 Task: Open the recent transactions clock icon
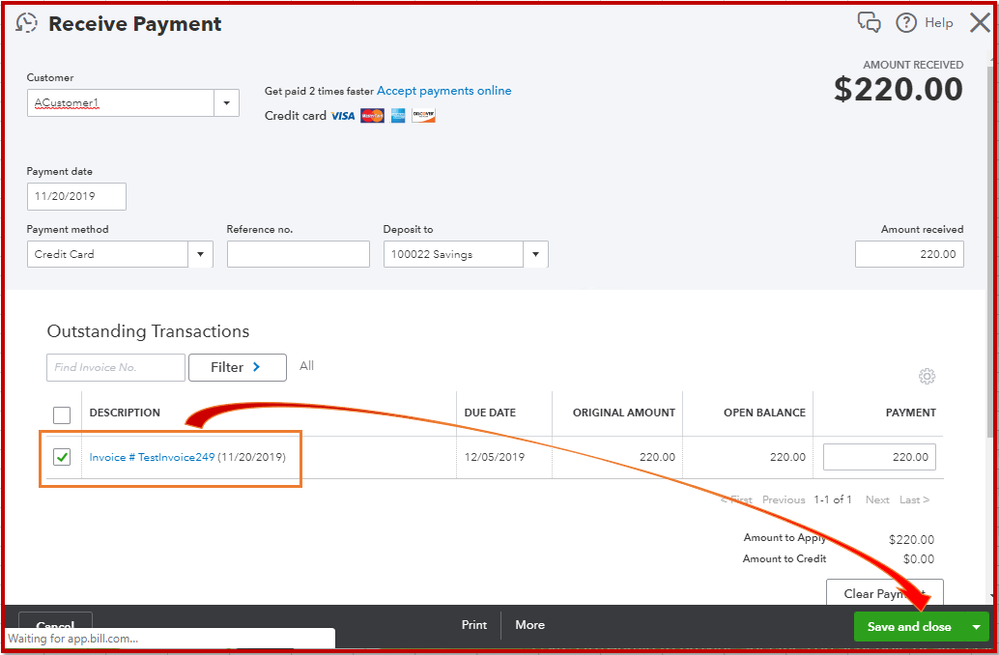[27, 23]
